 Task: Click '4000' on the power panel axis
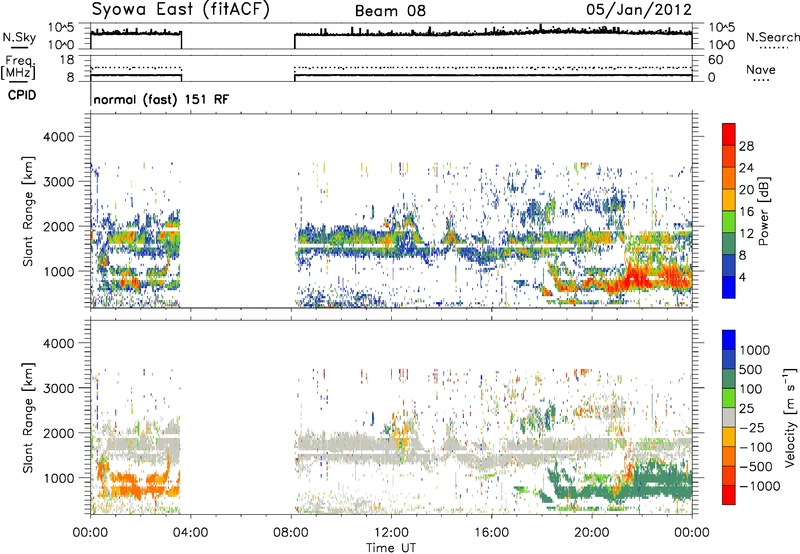coord(58,137)
